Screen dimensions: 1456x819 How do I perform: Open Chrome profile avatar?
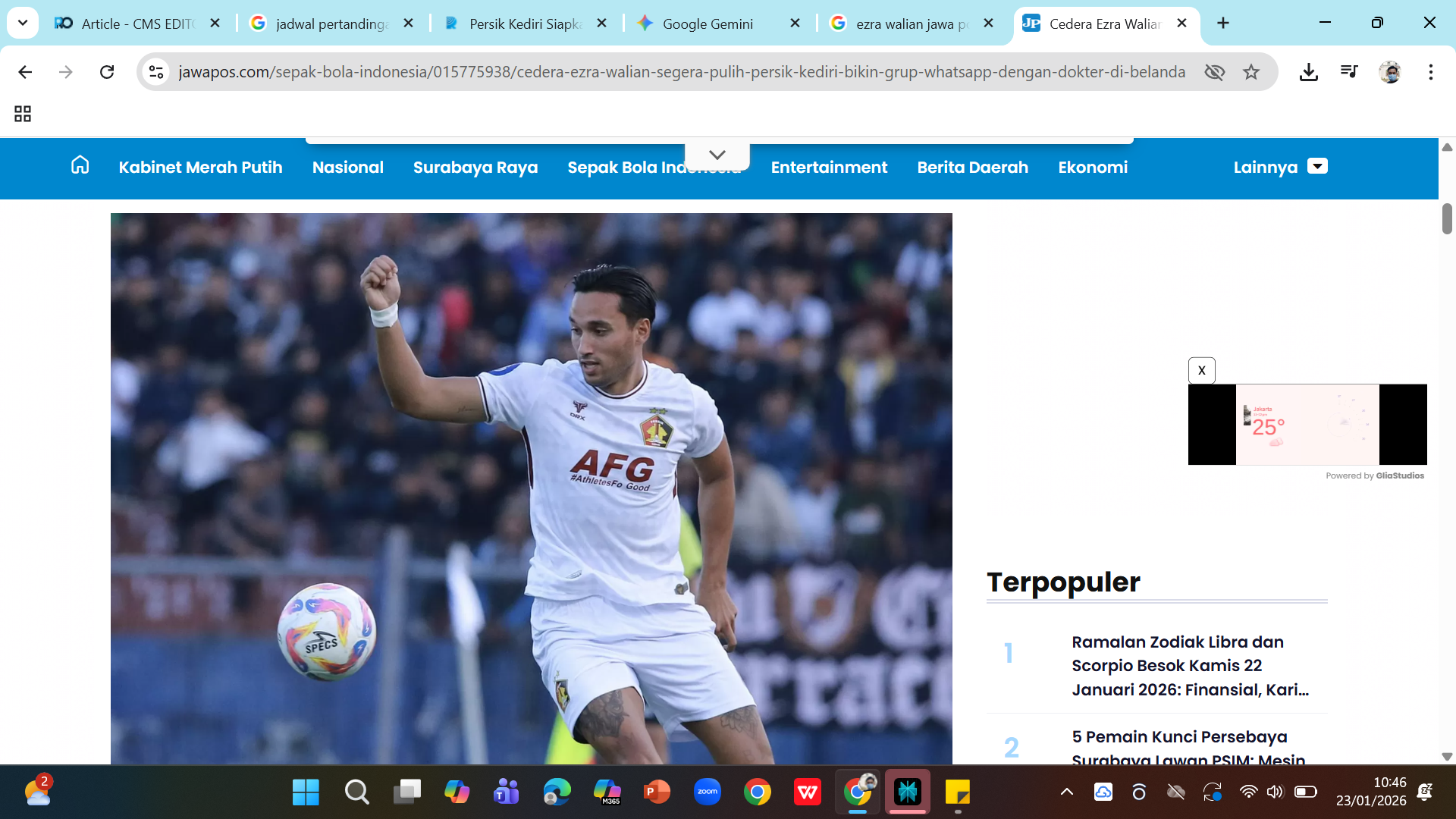click(1390, 72)
